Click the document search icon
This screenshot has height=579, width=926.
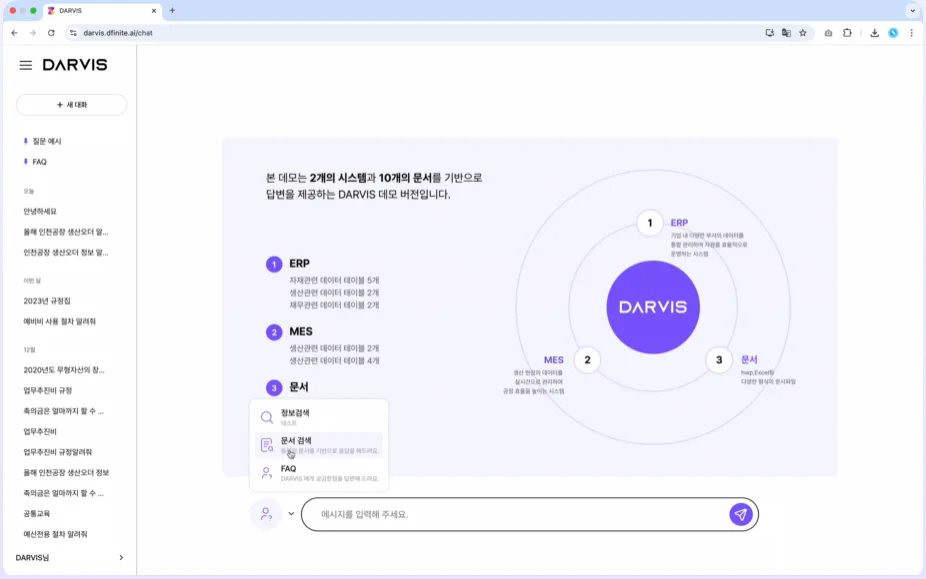tap(267, 445)
